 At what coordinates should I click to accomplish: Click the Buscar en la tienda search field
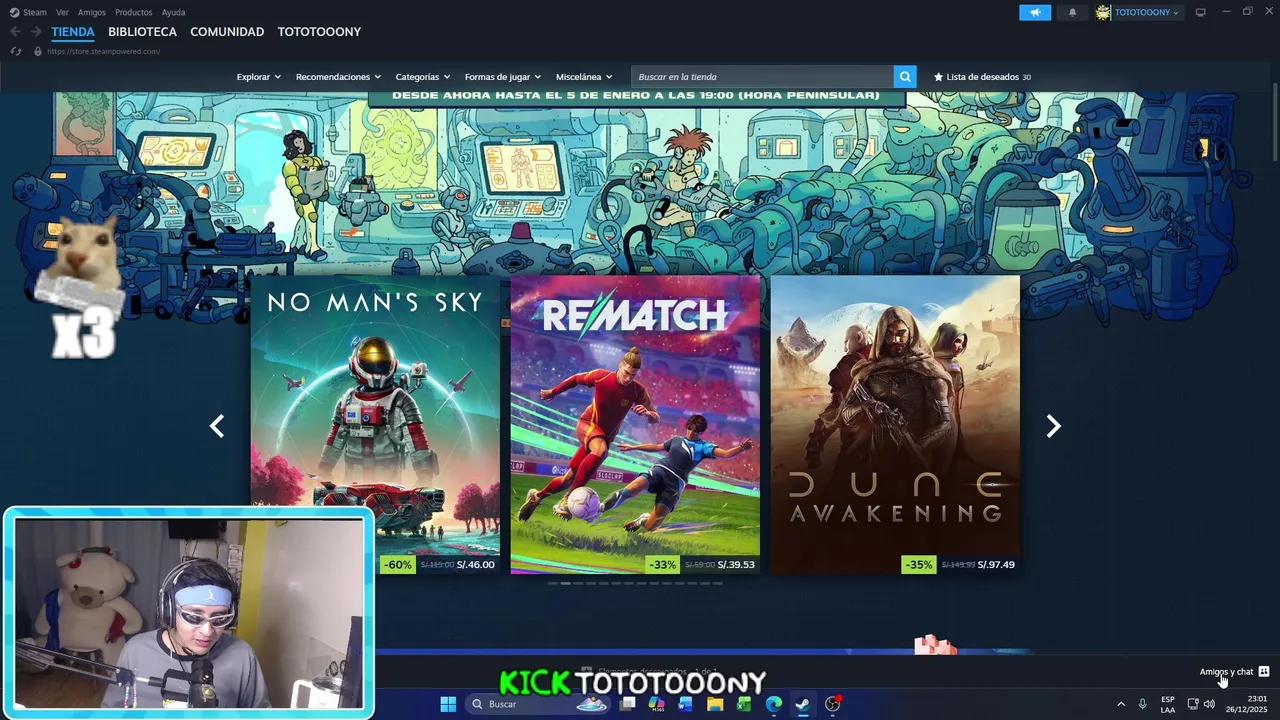coord(762,77)
